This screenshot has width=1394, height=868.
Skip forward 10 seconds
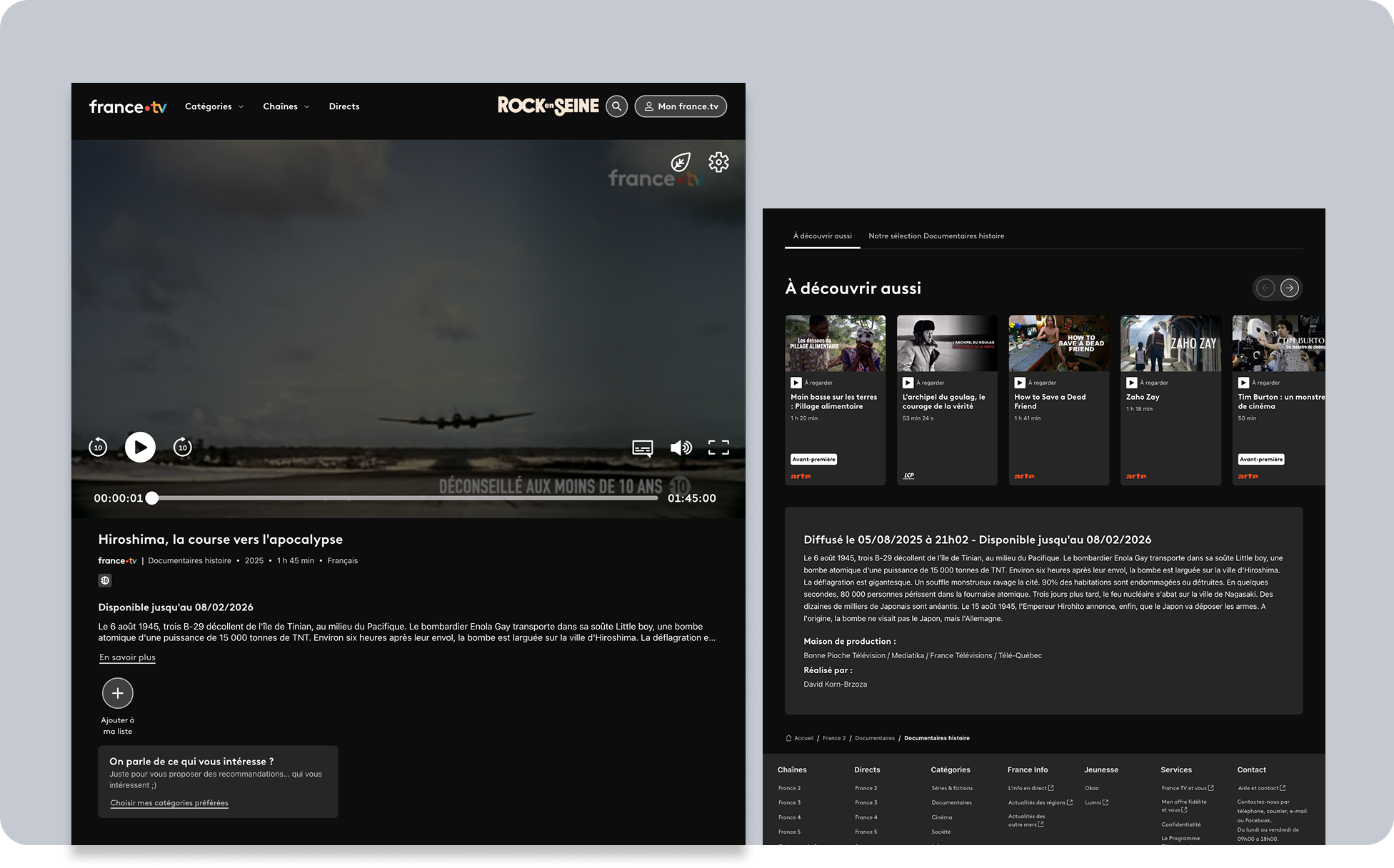183,448
